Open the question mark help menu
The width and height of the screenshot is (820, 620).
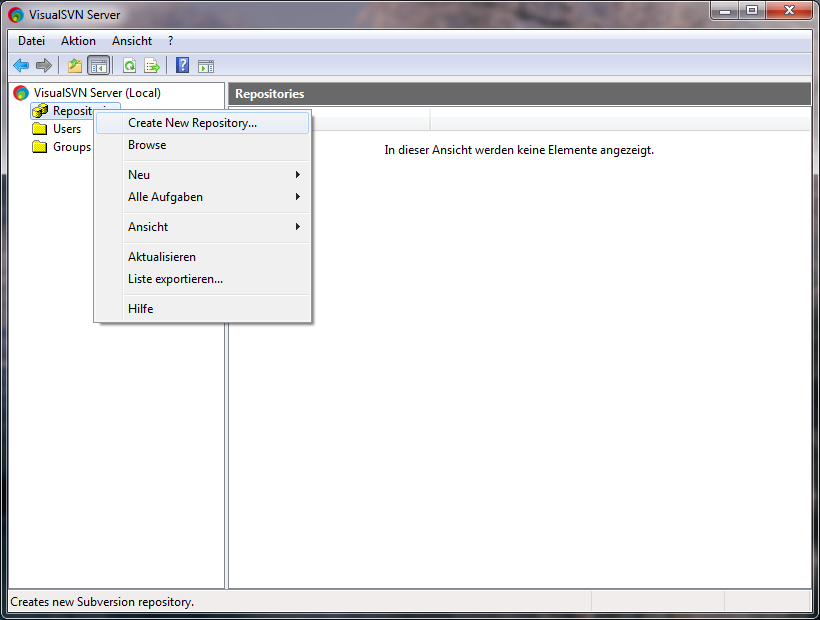point(170,41)
